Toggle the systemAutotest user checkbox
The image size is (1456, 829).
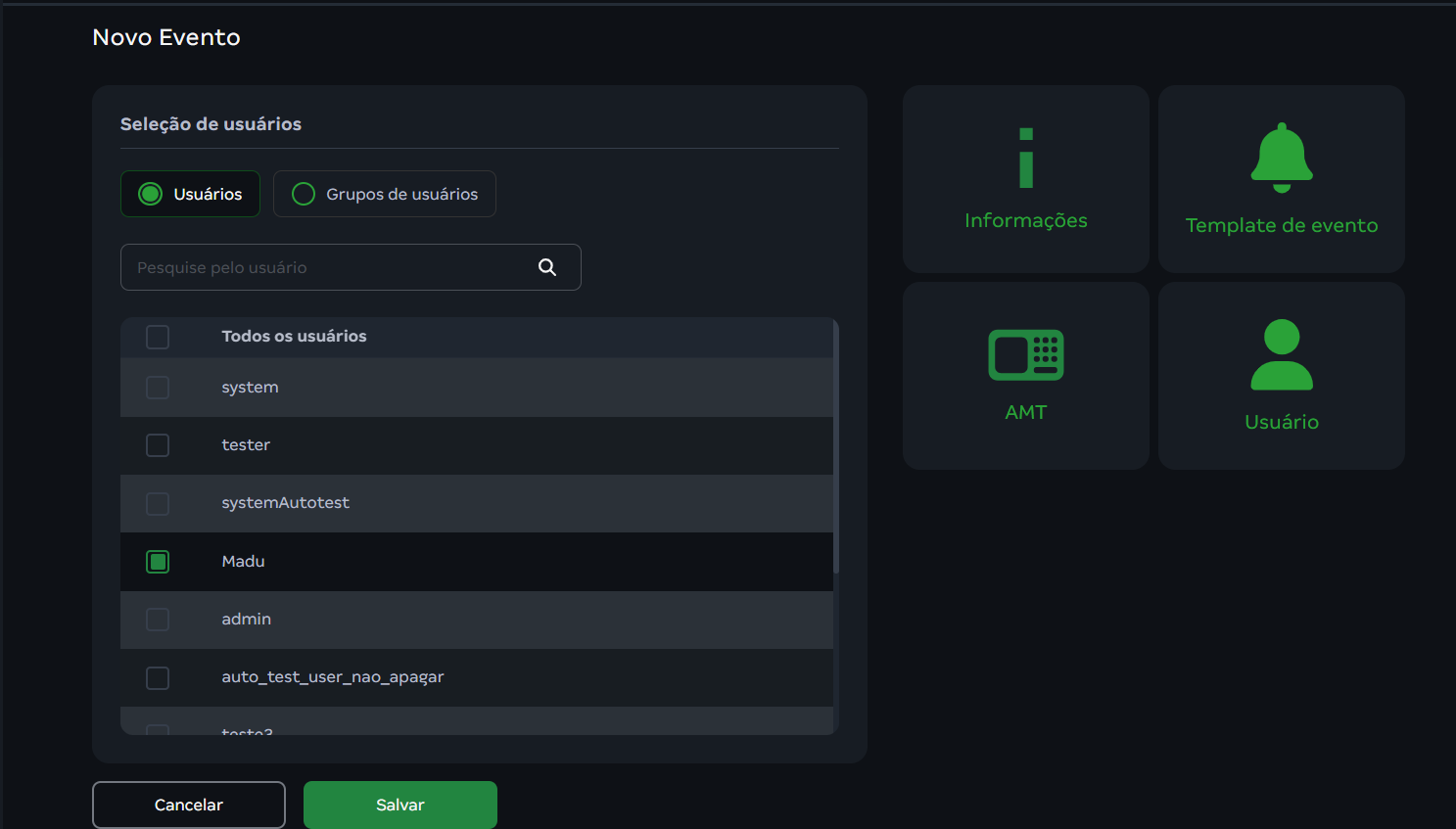158,504
